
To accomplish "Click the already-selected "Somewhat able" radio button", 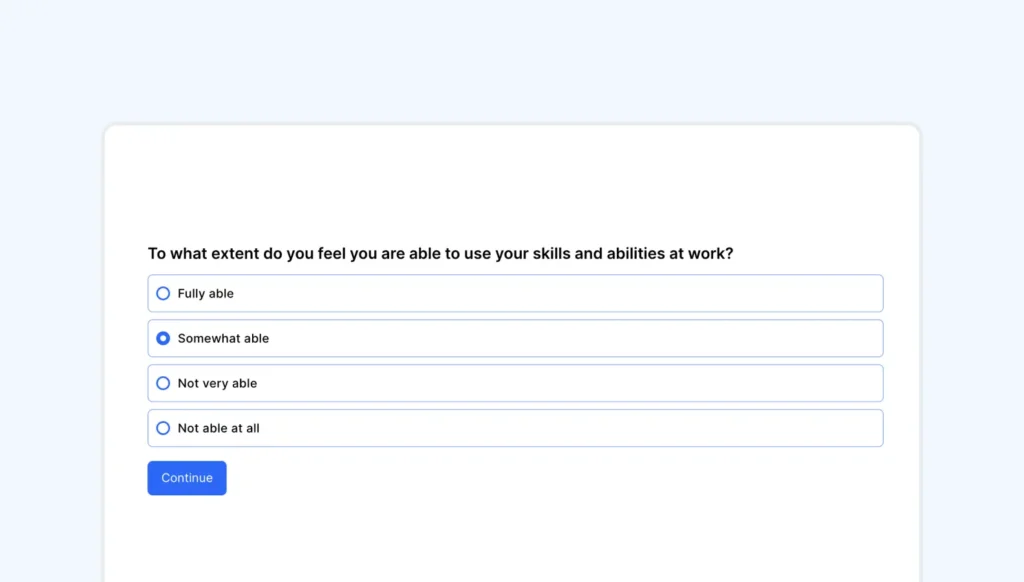I will point(163,338).
